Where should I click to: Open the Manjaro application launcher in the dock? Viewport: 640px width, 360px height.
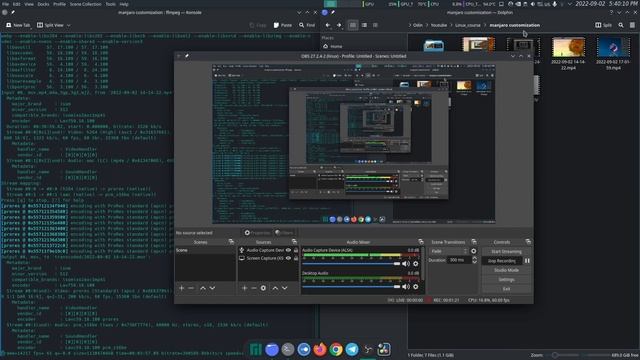tap(256, 349)
